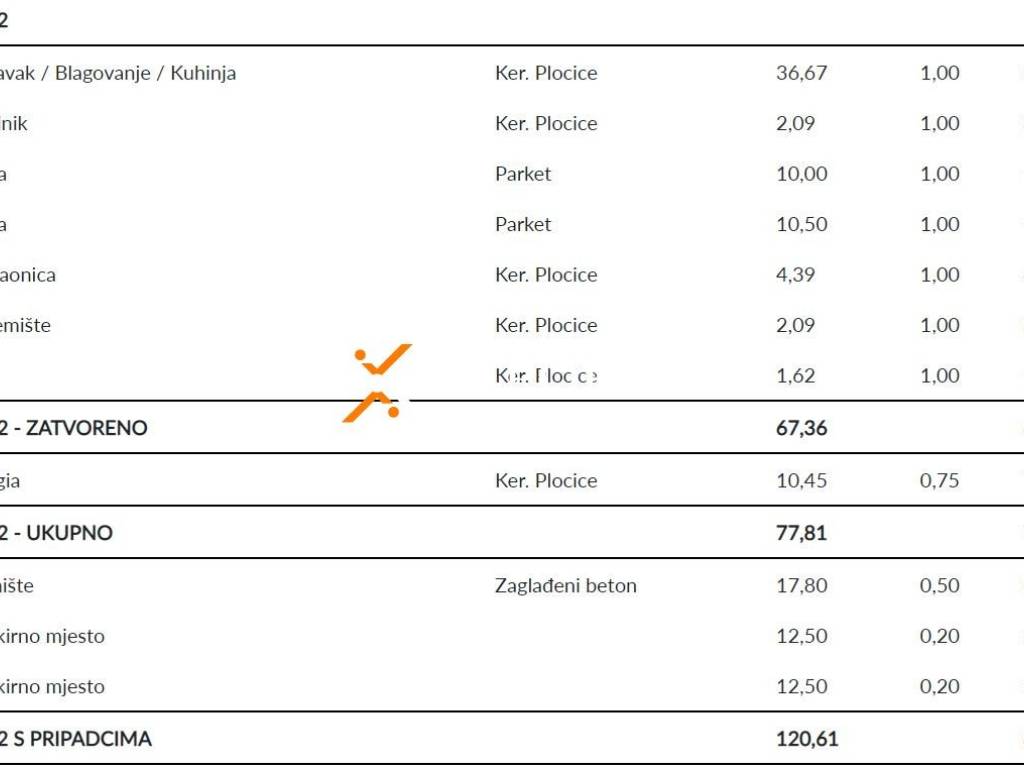Select the 4,39 area value
The width and height of the screenshot is (1024, 768).
[x=795, y=275]
